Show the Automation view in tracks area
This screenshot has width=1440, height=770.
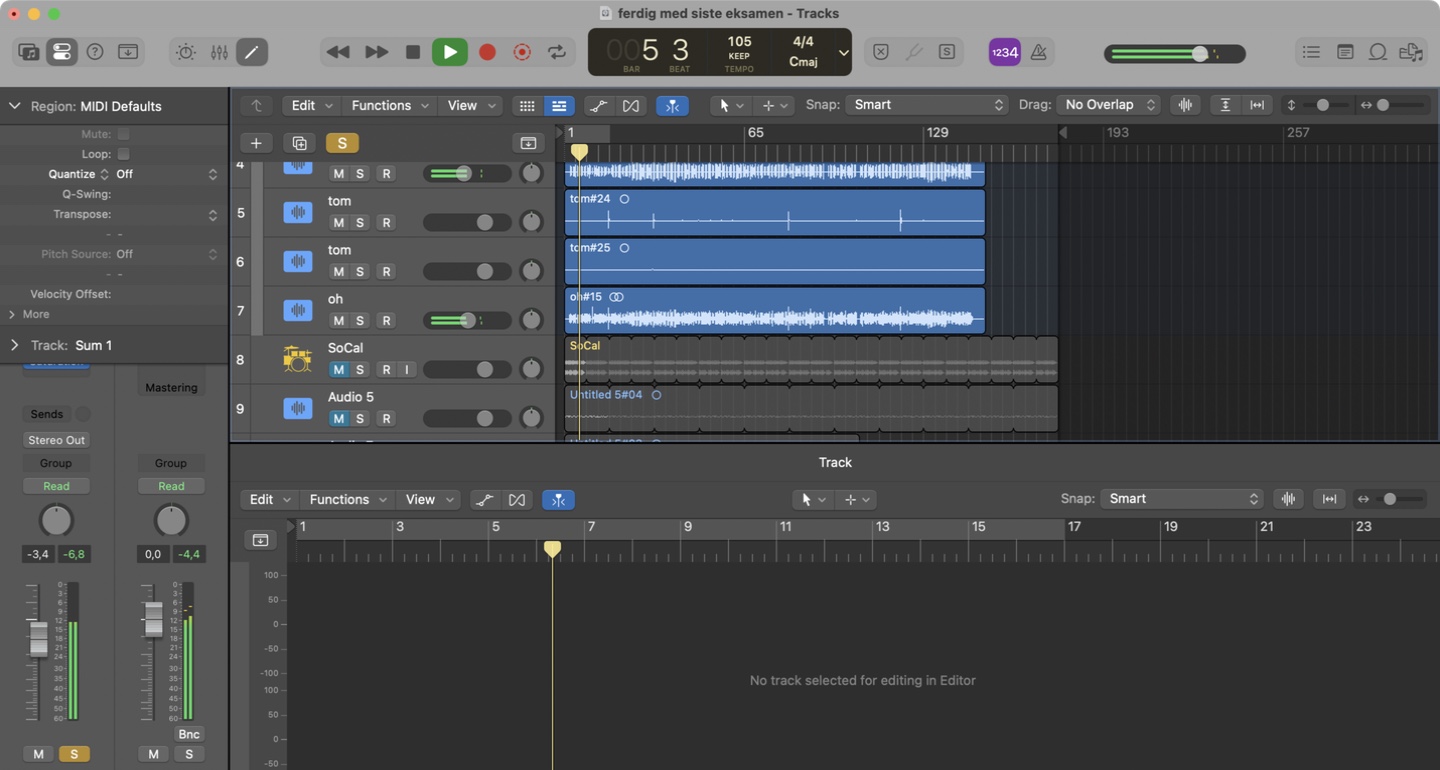point(598,105)
